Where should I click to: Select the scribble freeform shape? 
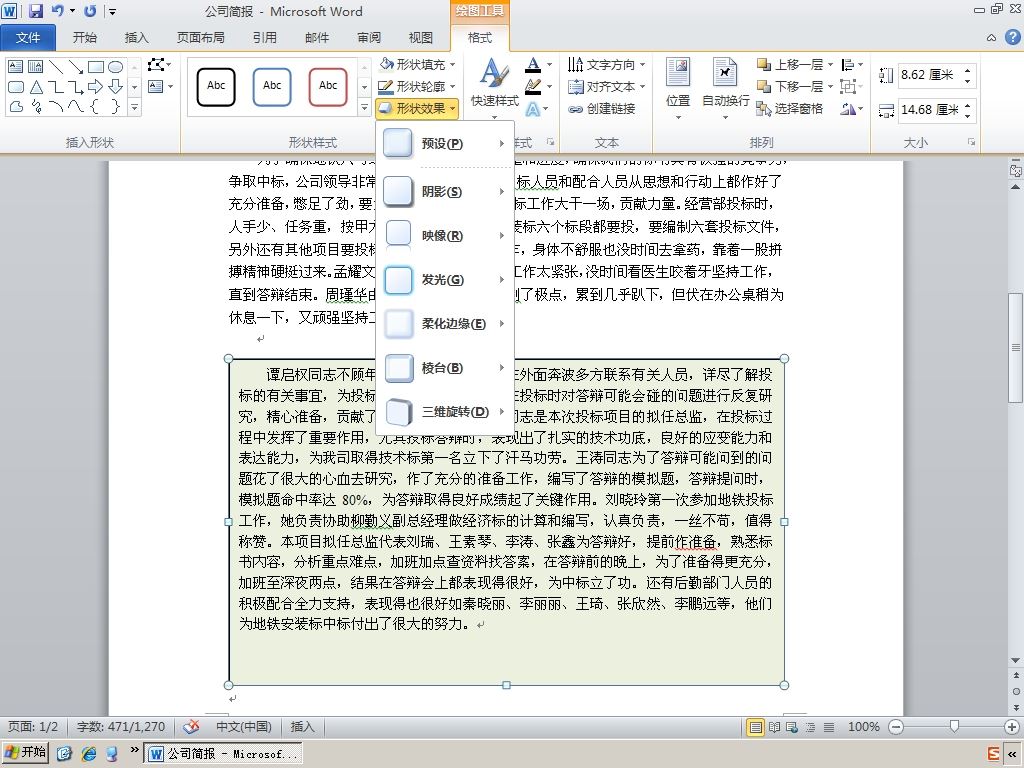click(x=35, y=106)
